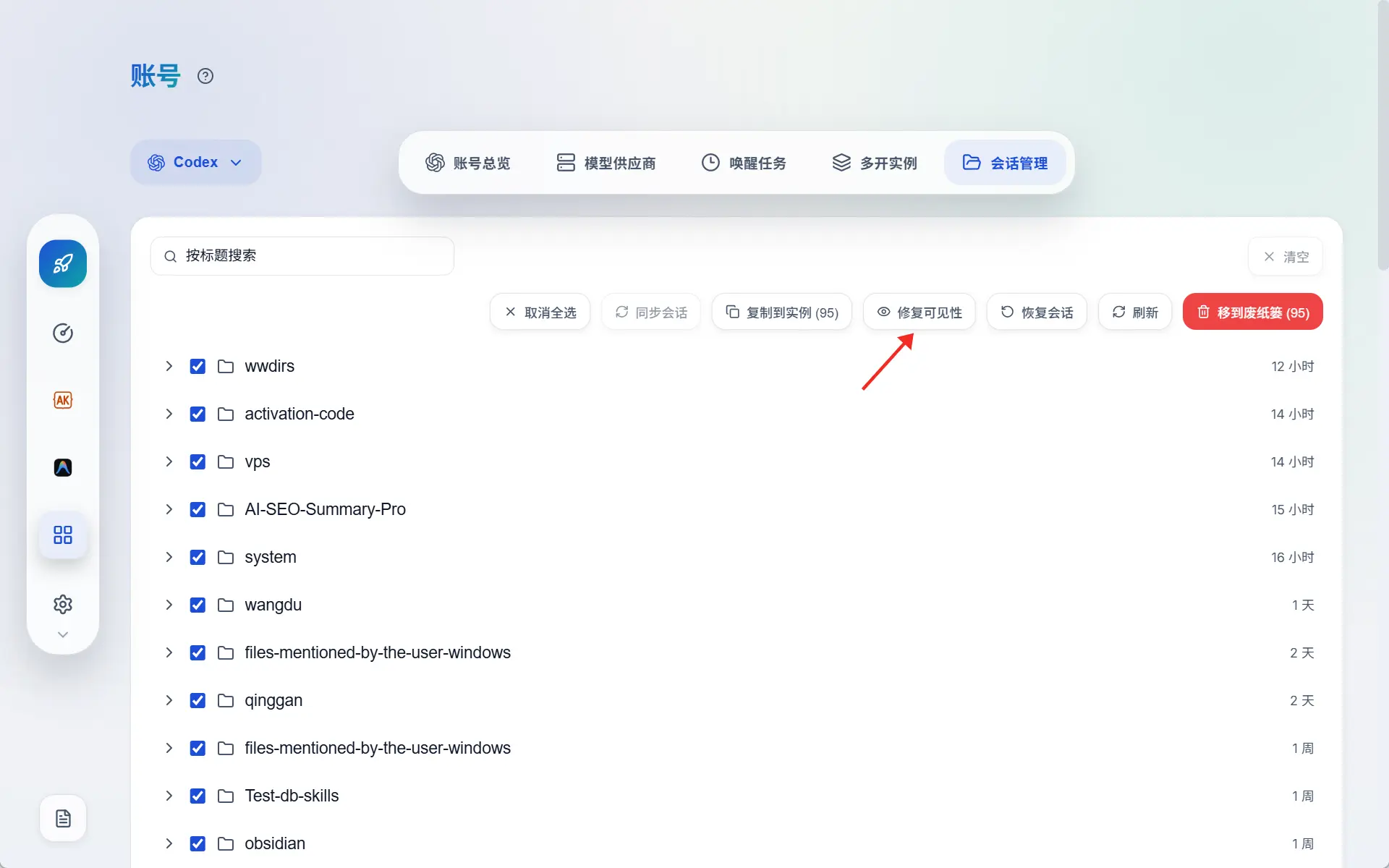Click the folder icon of qinggan
Image resolution: width=1389 pixels, height=868 pixels.
tap(226, 700)
